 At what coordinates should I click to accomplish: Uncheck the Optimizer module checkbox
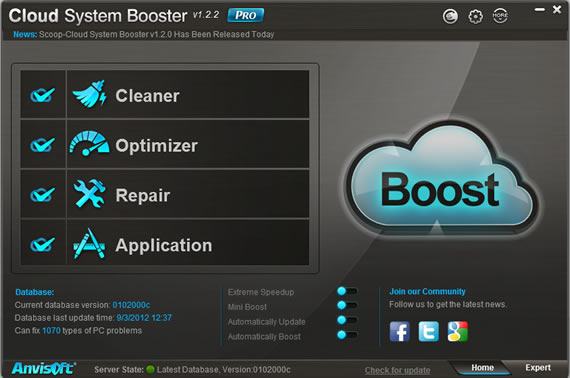(43, 145)
